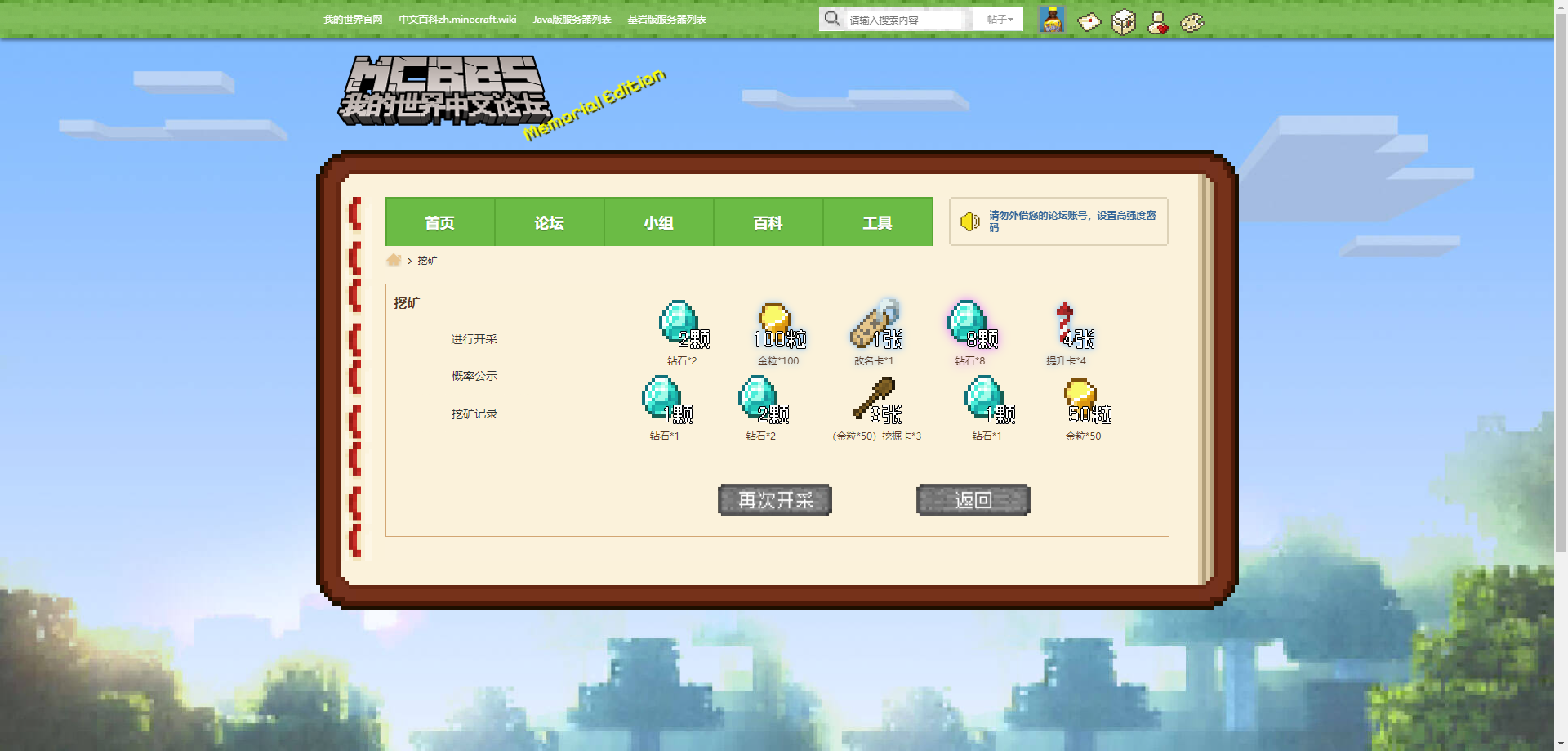Open the 帖子 search type dropdown
Screen dimensions: 1568x751
pyautogui.click(x=999, y=19)
